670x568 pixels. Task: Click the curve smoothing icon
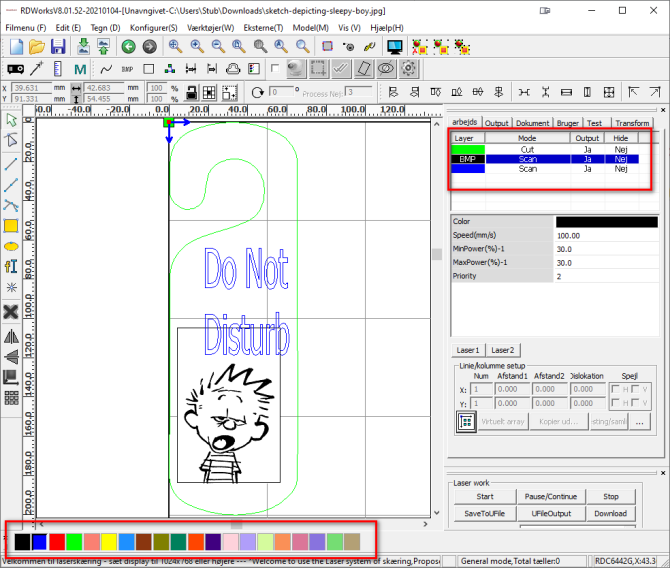(106, 69)
